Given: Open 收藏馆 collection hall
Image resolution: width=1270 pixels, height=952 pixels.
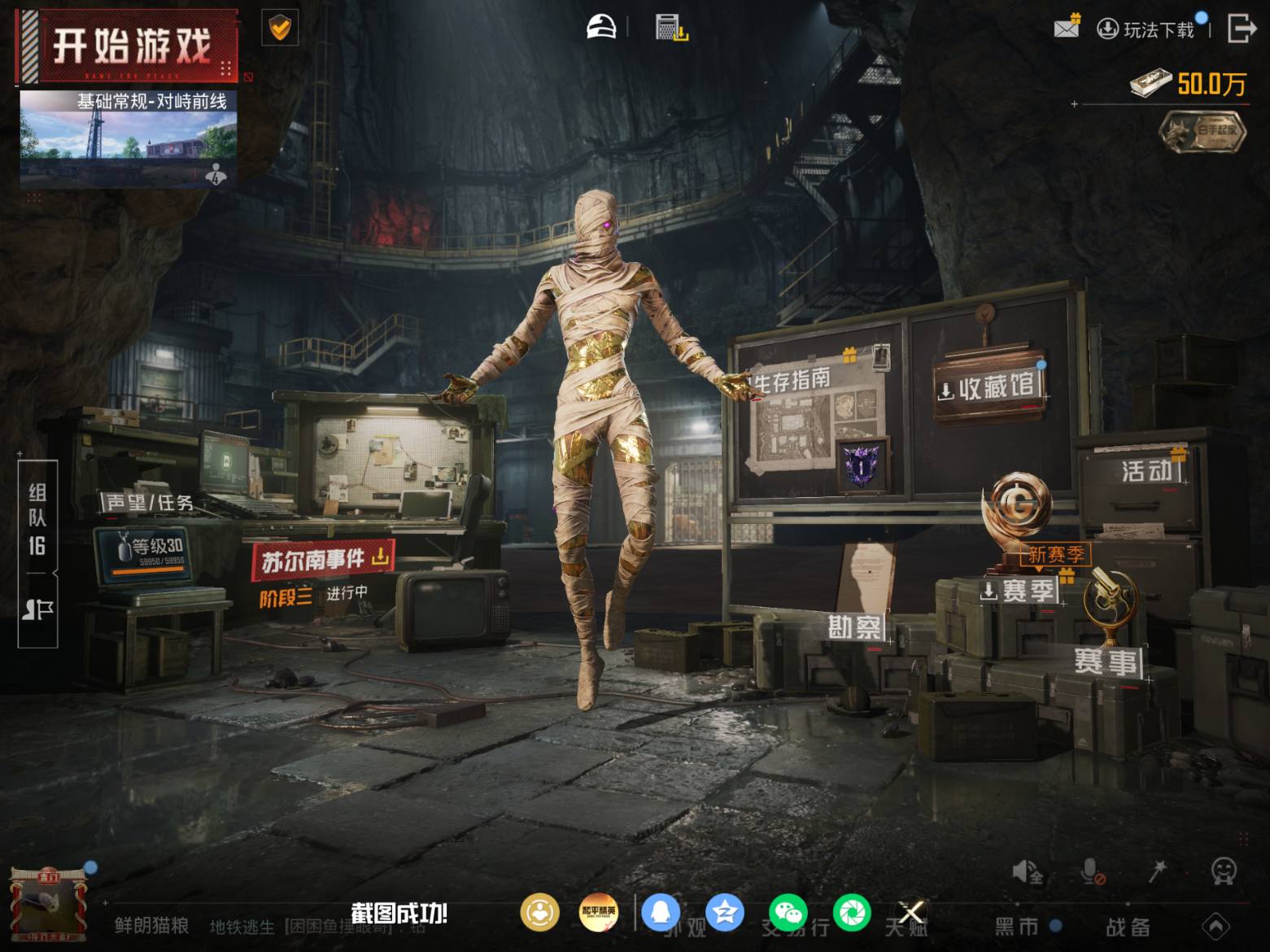Looking at the screenshot, I should point(989,388).
